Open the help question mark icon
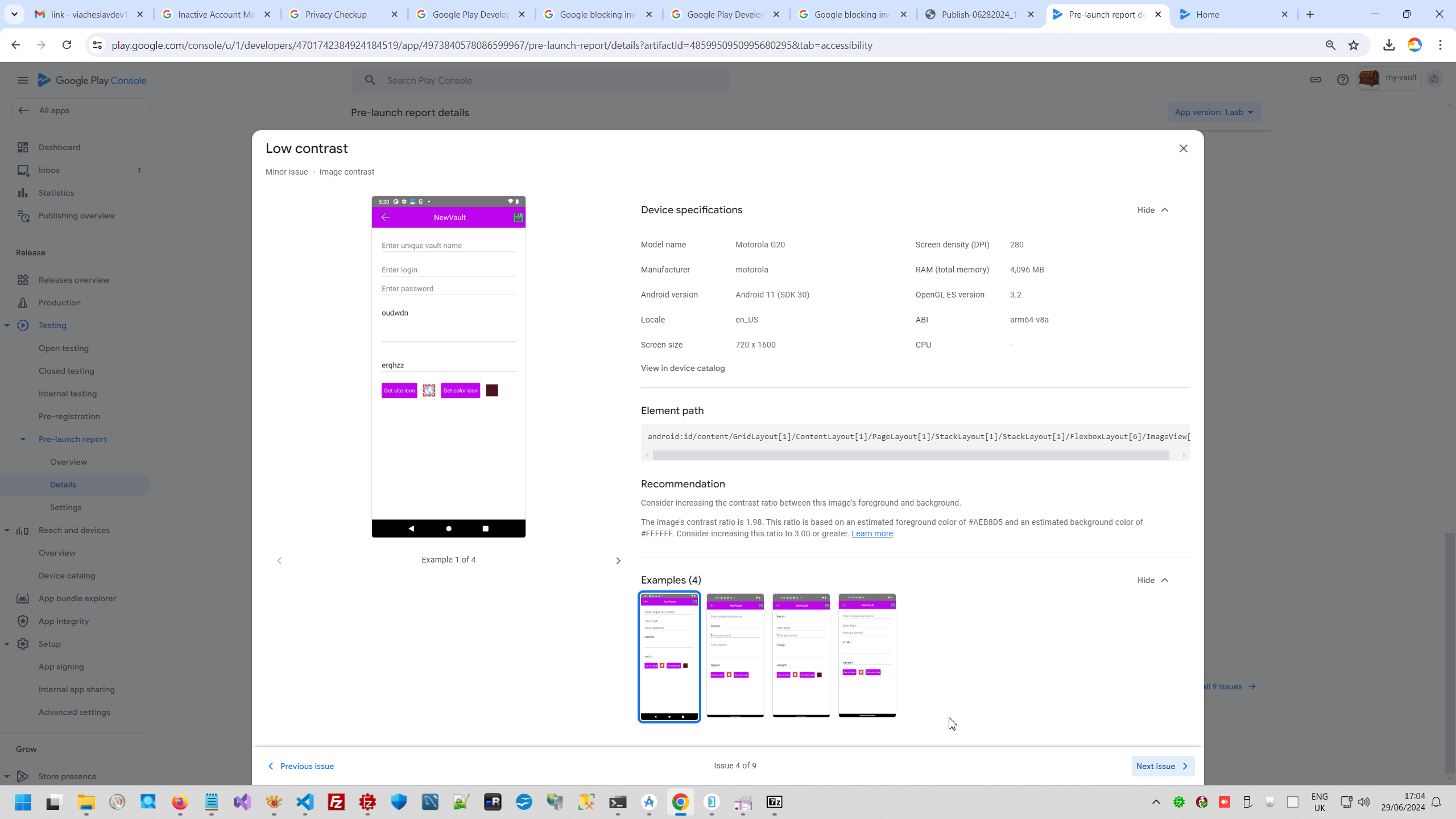The height and width of the screenshot is (819, 1456). pyautogui.click(x=1342, y=80)
